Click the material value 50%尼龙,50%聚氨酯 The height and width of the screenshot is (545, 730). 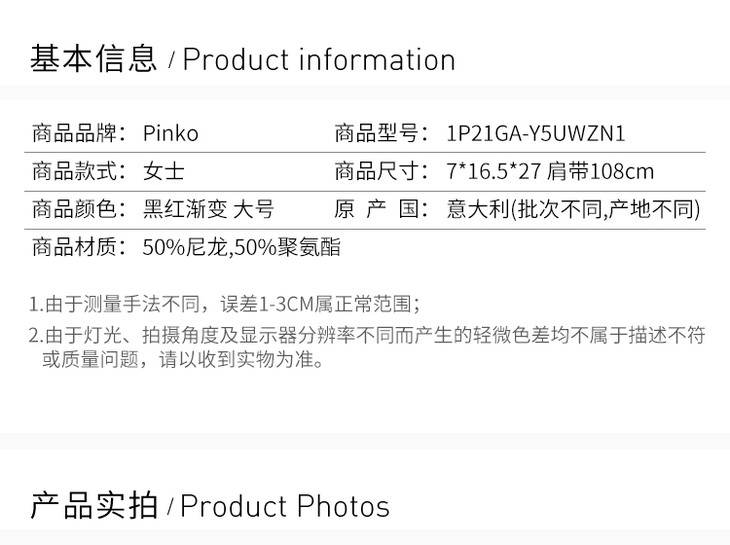(x=241, y=247)
